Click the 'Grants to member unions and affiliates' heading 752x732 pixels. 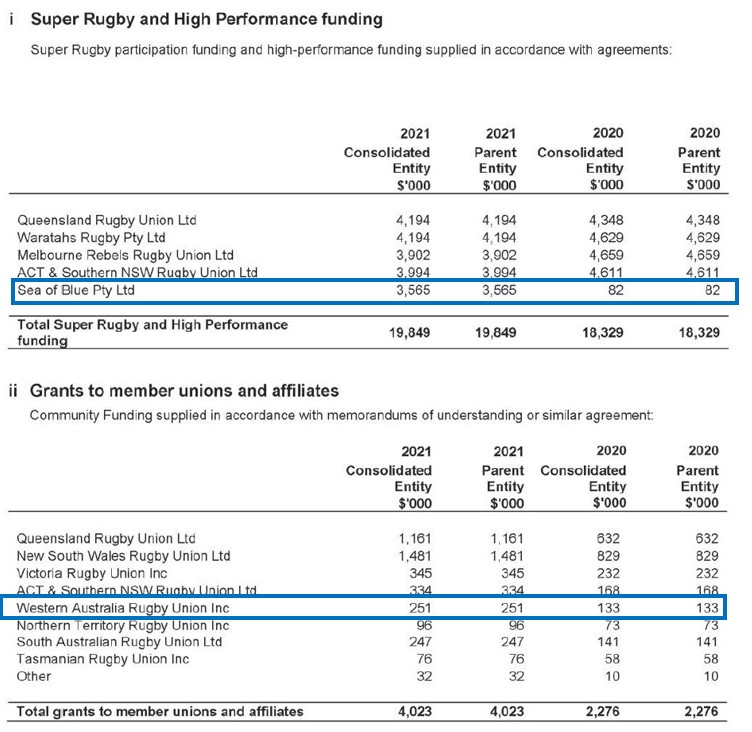184,391
